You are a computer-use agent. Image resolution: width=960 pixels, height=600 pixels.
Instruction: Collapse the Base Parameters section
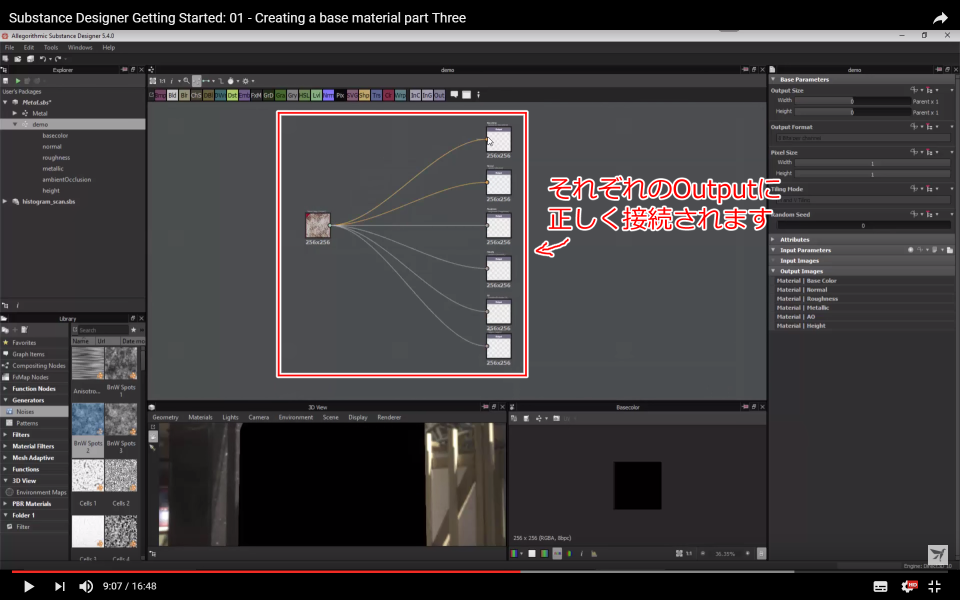click(773, 80)
